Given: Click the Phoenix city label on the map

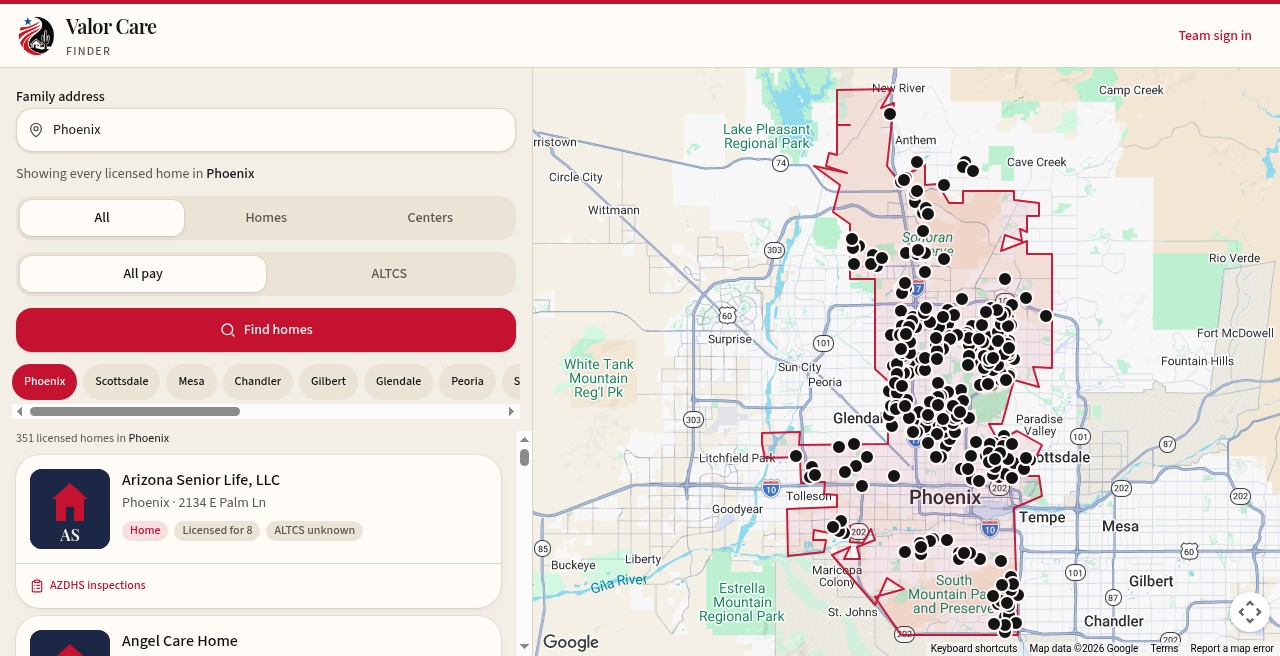Looking at the screenshot, I should pos(945,497).
